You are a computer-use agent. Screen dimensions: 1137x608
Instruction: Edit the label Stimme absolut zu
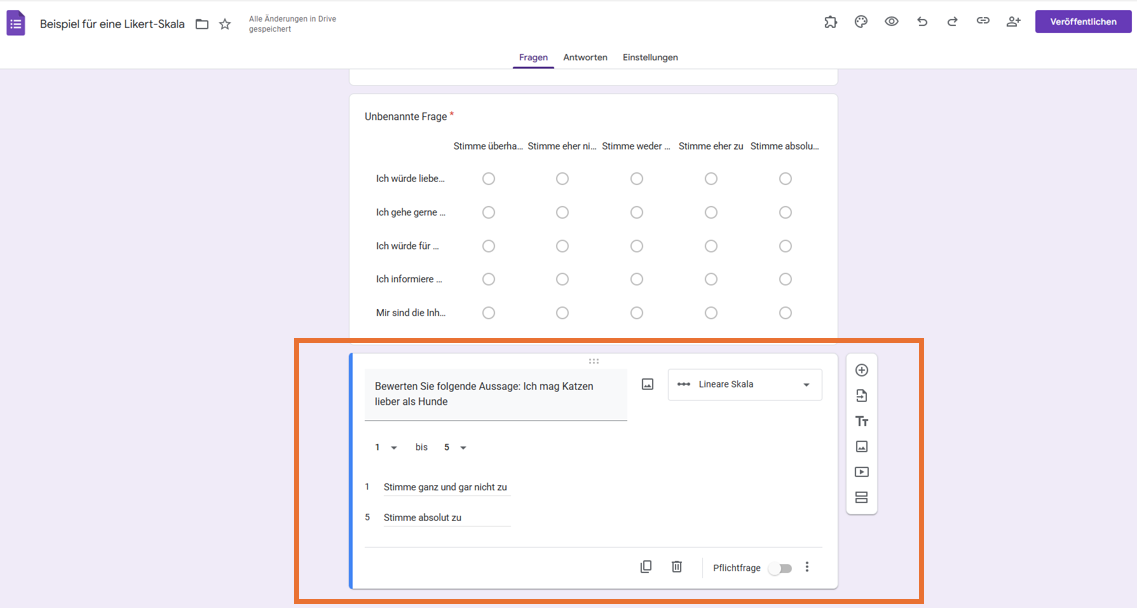[446, 518]
